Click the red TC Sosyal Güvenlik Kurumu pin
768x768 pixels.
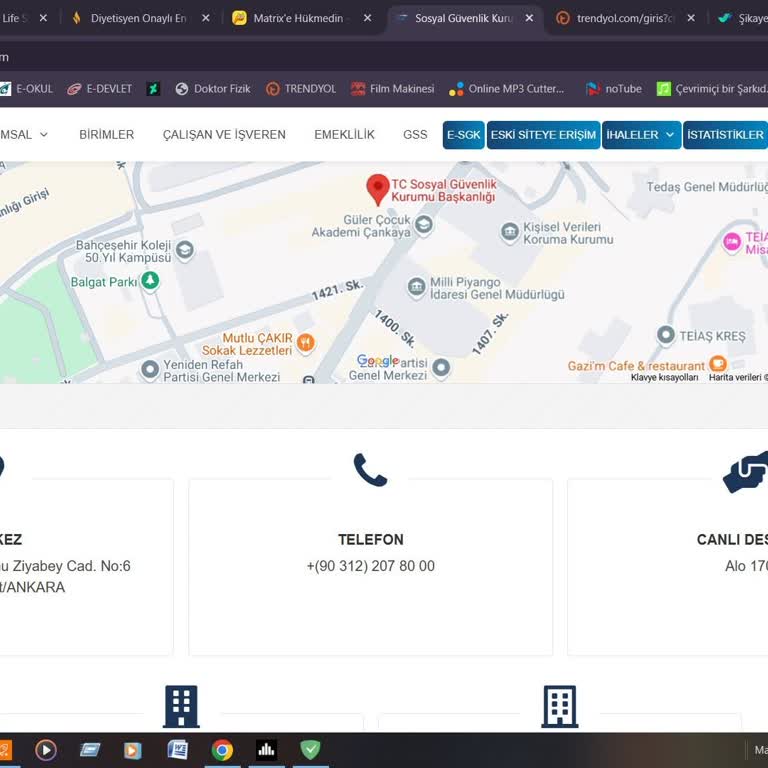click(378, 189)
